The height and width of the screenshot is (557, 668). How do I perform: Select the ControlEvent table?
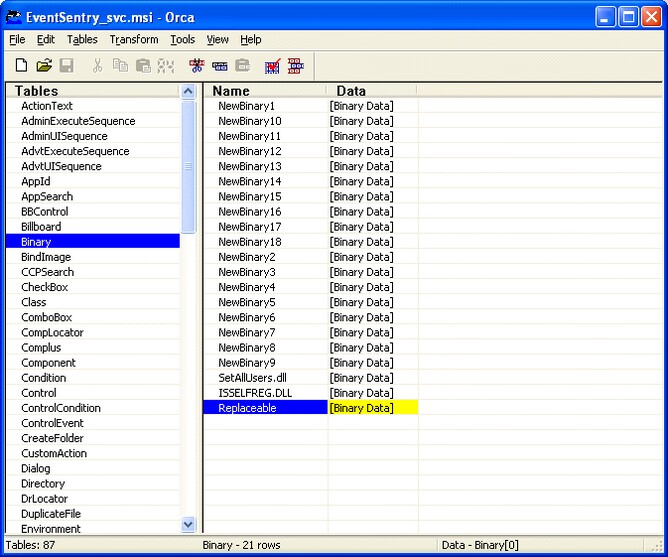[93, 423]
